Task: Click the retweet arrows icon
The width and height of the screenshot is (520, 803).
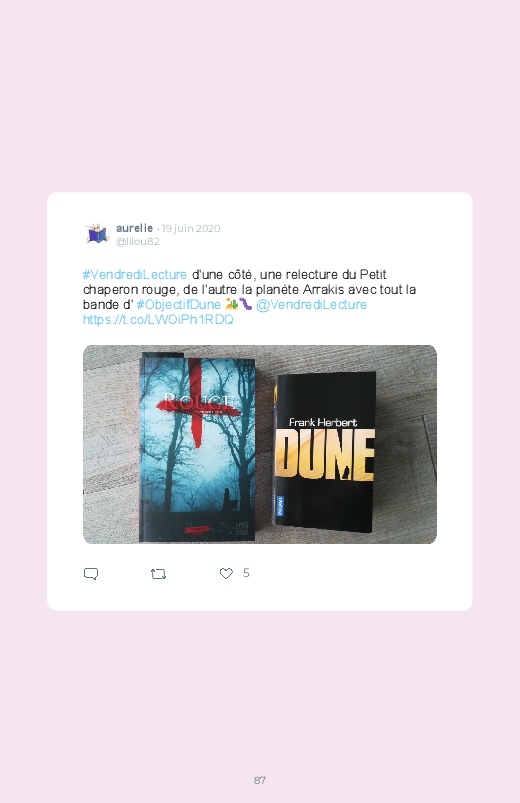Action: 158,574
